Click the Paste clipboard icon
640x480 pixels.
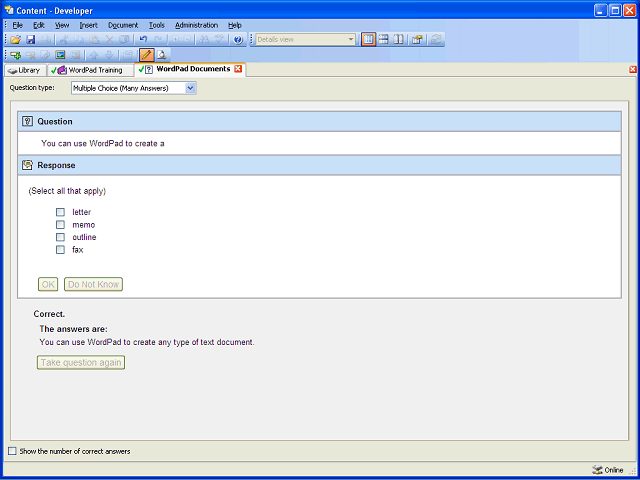coord(94,40)
